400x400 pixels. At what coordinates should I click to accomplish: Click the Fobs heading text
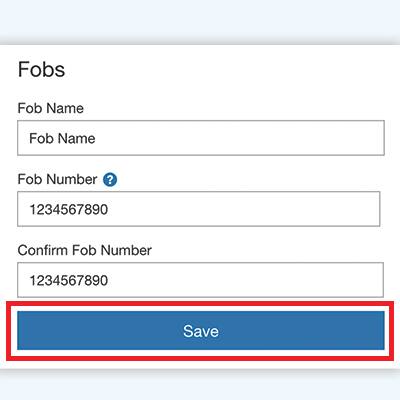41,70
